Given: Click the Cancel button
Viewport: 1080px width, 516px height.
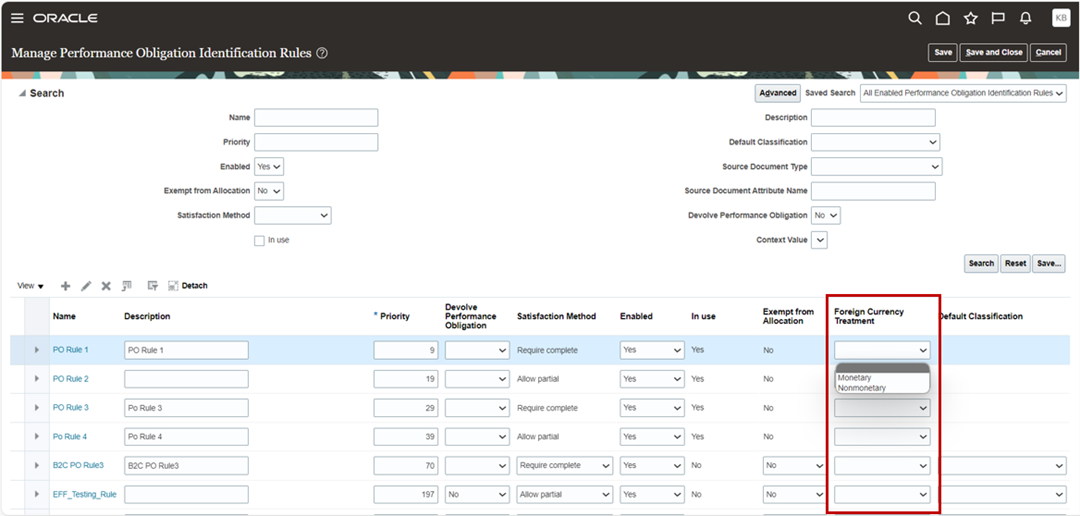Looking at the screenshot, I should [1048, 52].
